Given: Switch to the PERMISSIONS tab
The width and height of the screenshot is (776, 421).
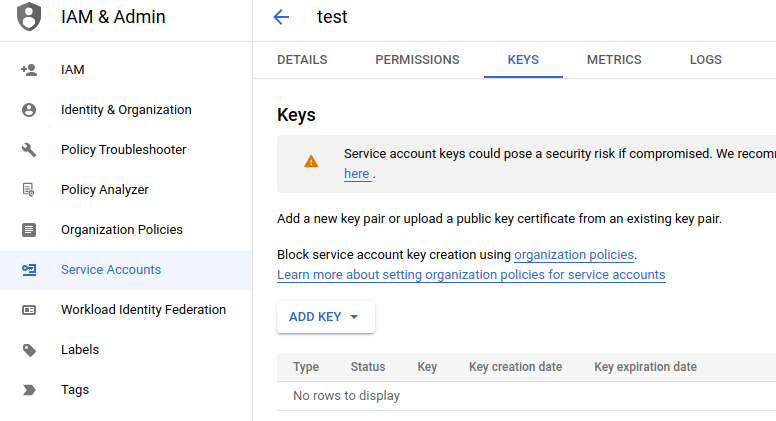Looking at the screenshot, I should [417, 60].
